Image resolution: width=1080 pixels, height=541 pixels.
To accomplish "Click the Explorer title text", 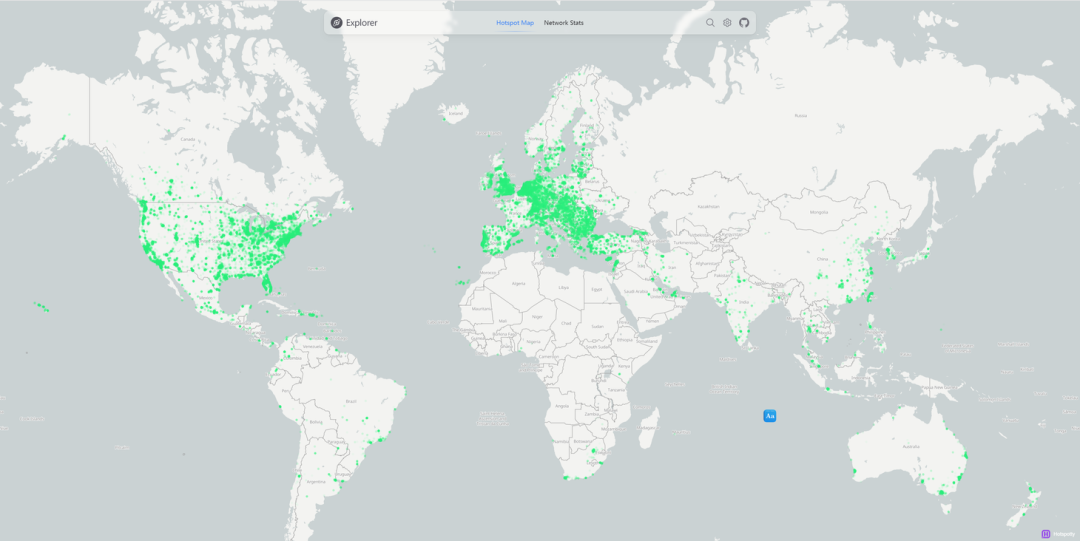I will tap(362, 23).
